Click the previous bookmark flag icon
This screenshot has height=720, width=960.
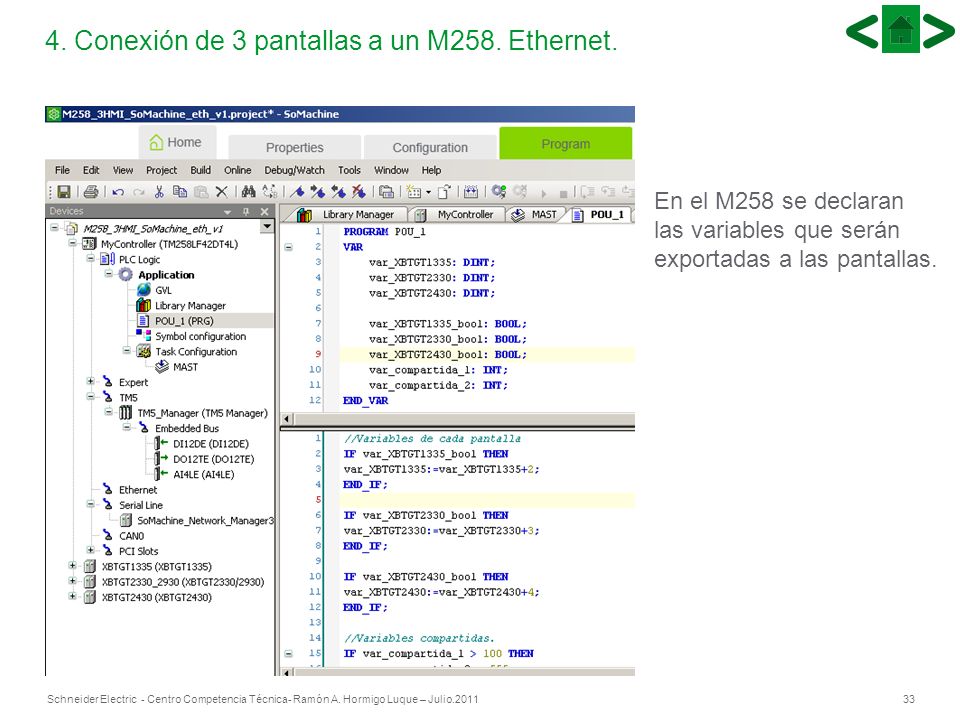pyautogui.click(x=338, y=192)
